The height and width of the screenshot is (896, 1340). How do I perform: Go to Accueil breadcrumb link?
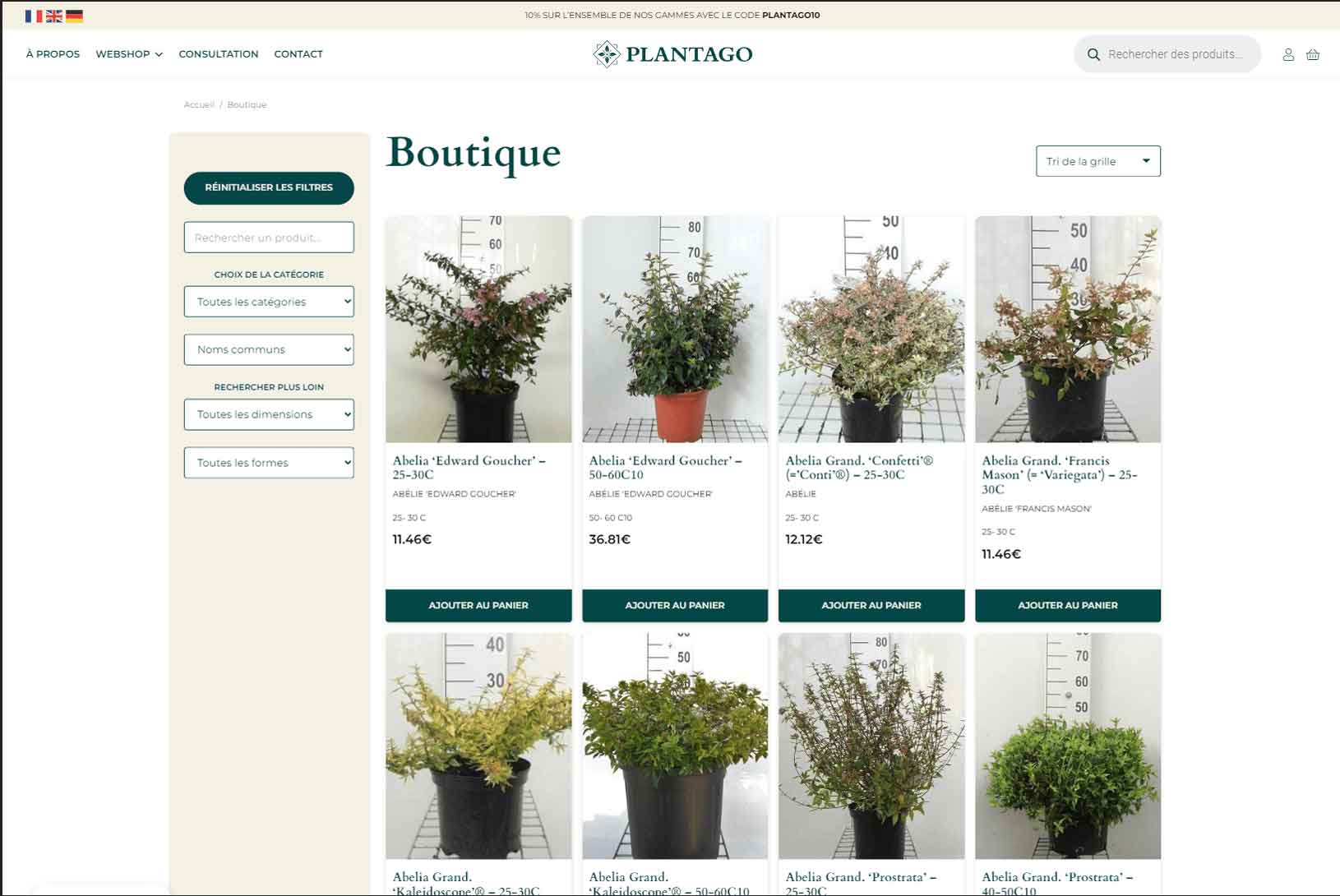pos(199,105)
